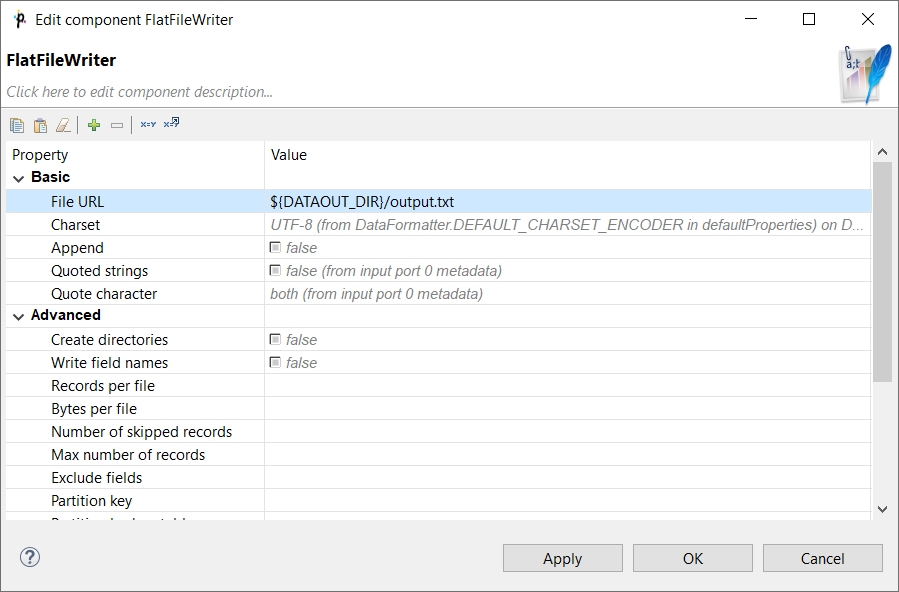Click the copy properties toolbar icon
Viewport: 899px width, 592px height.
pyautogui.click(x=17, y=125)
